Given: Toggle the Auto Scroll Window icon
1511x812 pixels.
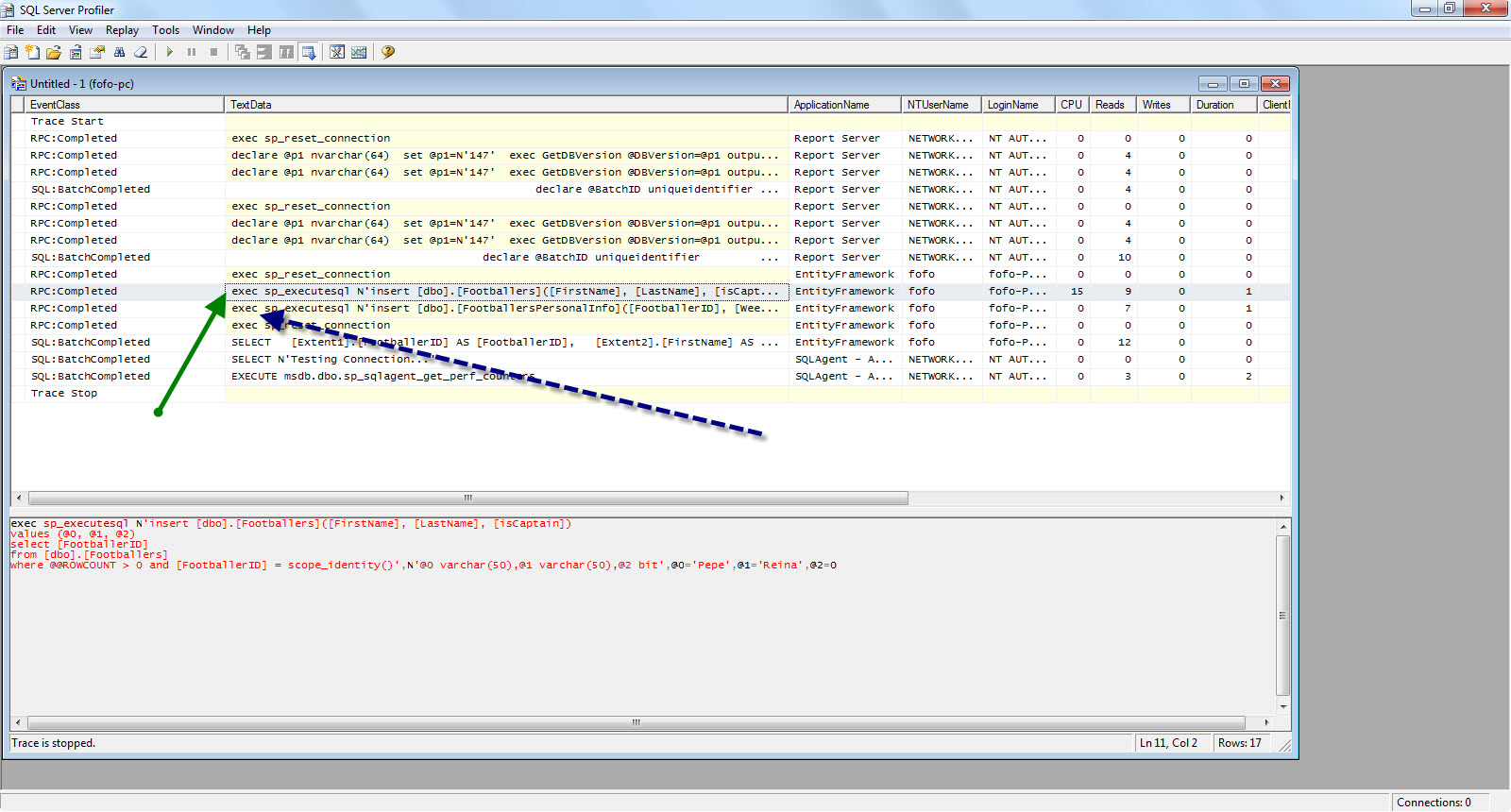Looking at the screenshot, I should point(308,52).
